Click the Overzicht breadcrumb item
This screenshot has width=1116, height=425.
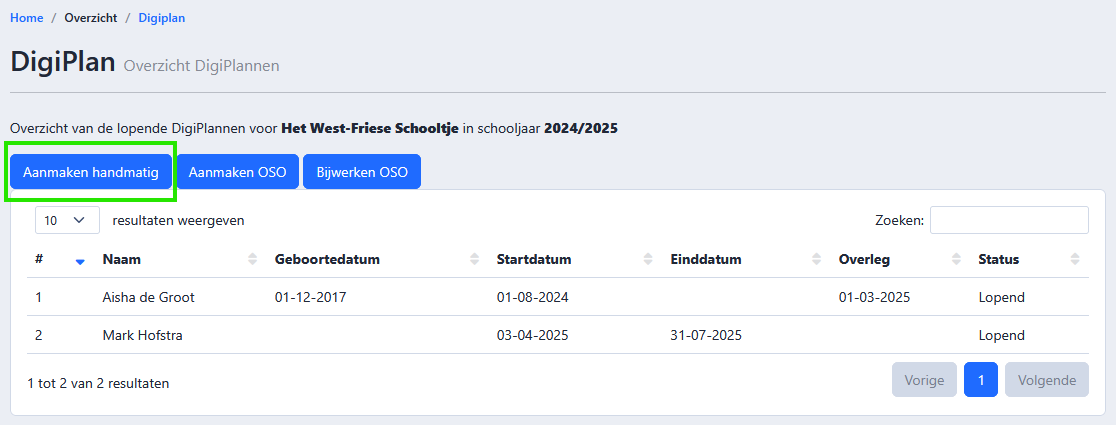tap(90, 18)
